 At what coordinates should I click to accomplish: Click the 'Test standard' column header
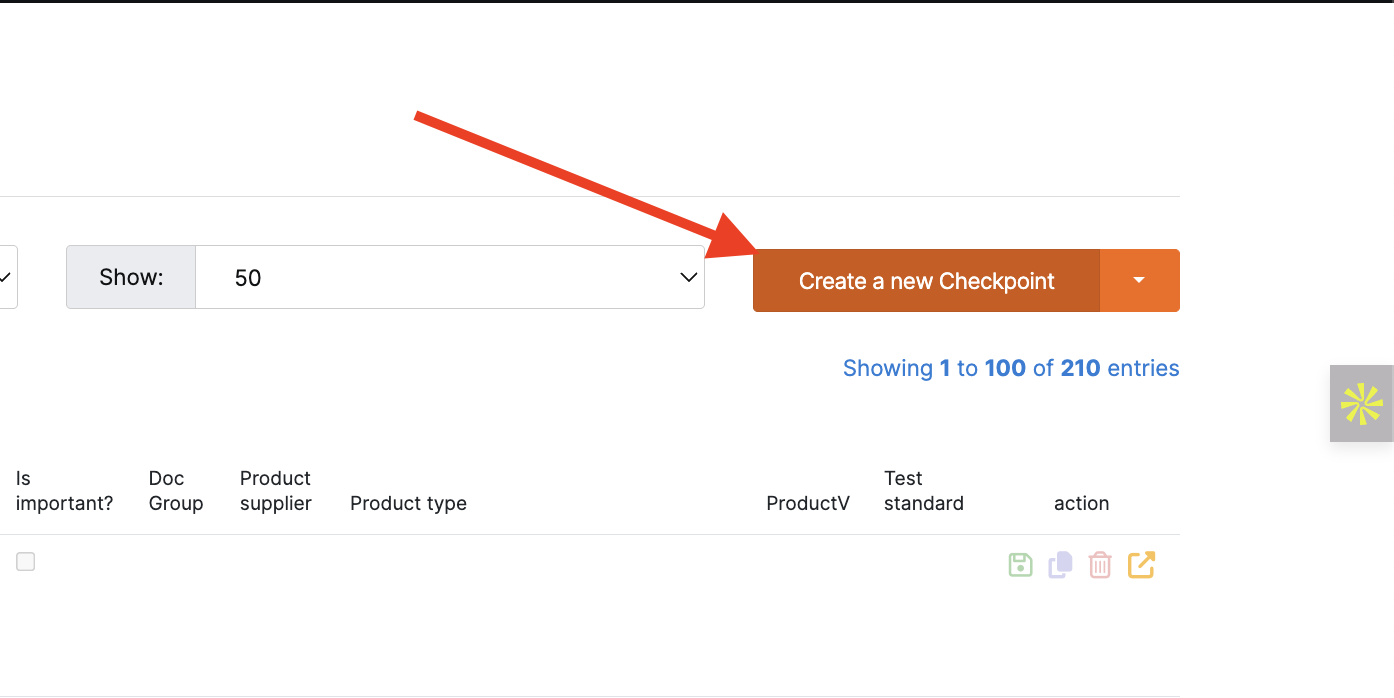pyautogui.click(x=924, y=491)
